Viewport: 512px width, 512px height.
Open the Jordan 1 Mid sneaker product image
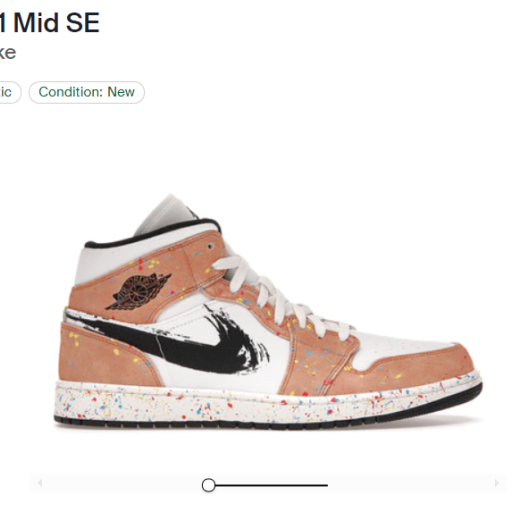268,312
